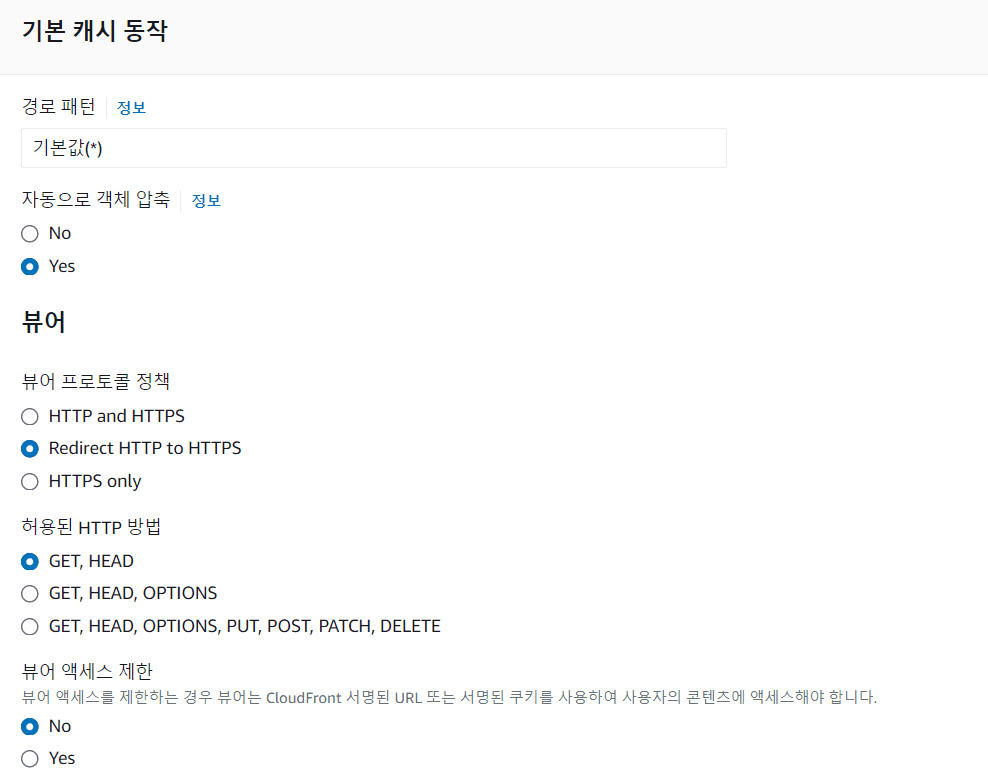Choose Redirect HTTP to HTTPS option
This screenshot has width=988, height=778.
30,448
